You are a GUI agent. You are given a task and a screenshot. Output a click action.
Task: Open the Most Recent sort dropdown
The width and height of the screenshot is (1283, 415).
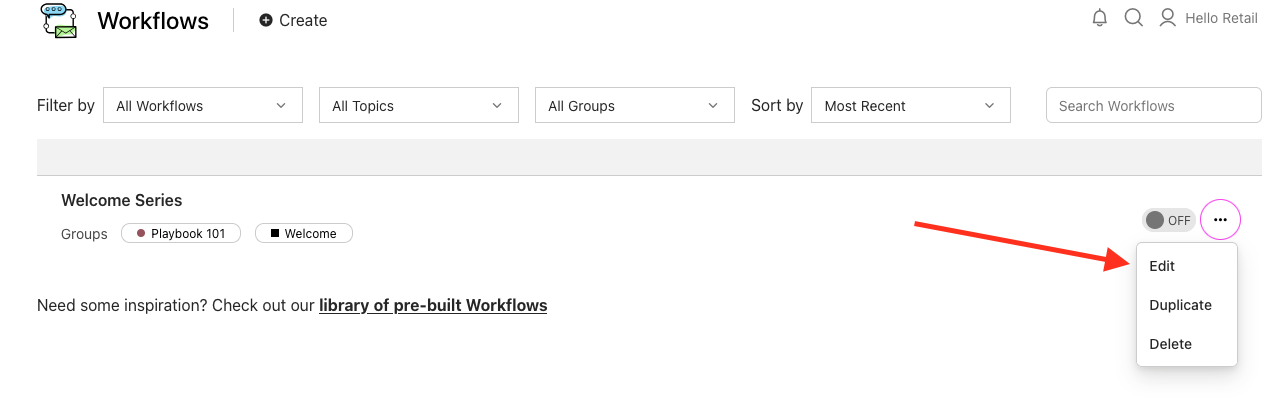click(x=910, y=106)
